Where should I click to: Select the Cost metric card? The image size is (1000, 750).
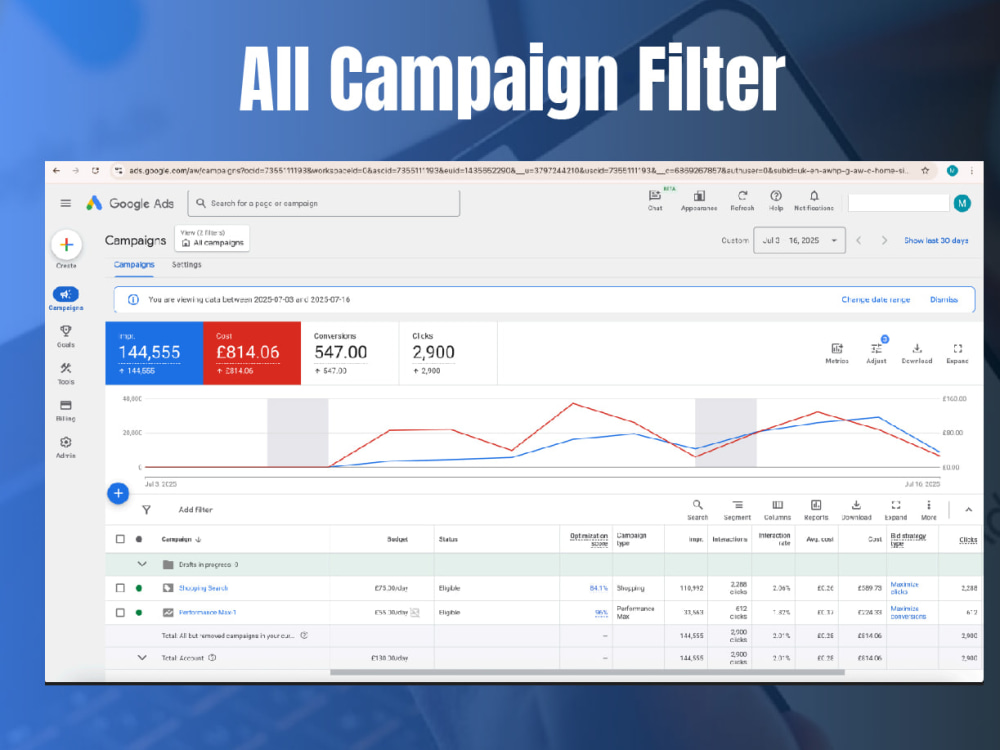[x=252, y=353]
